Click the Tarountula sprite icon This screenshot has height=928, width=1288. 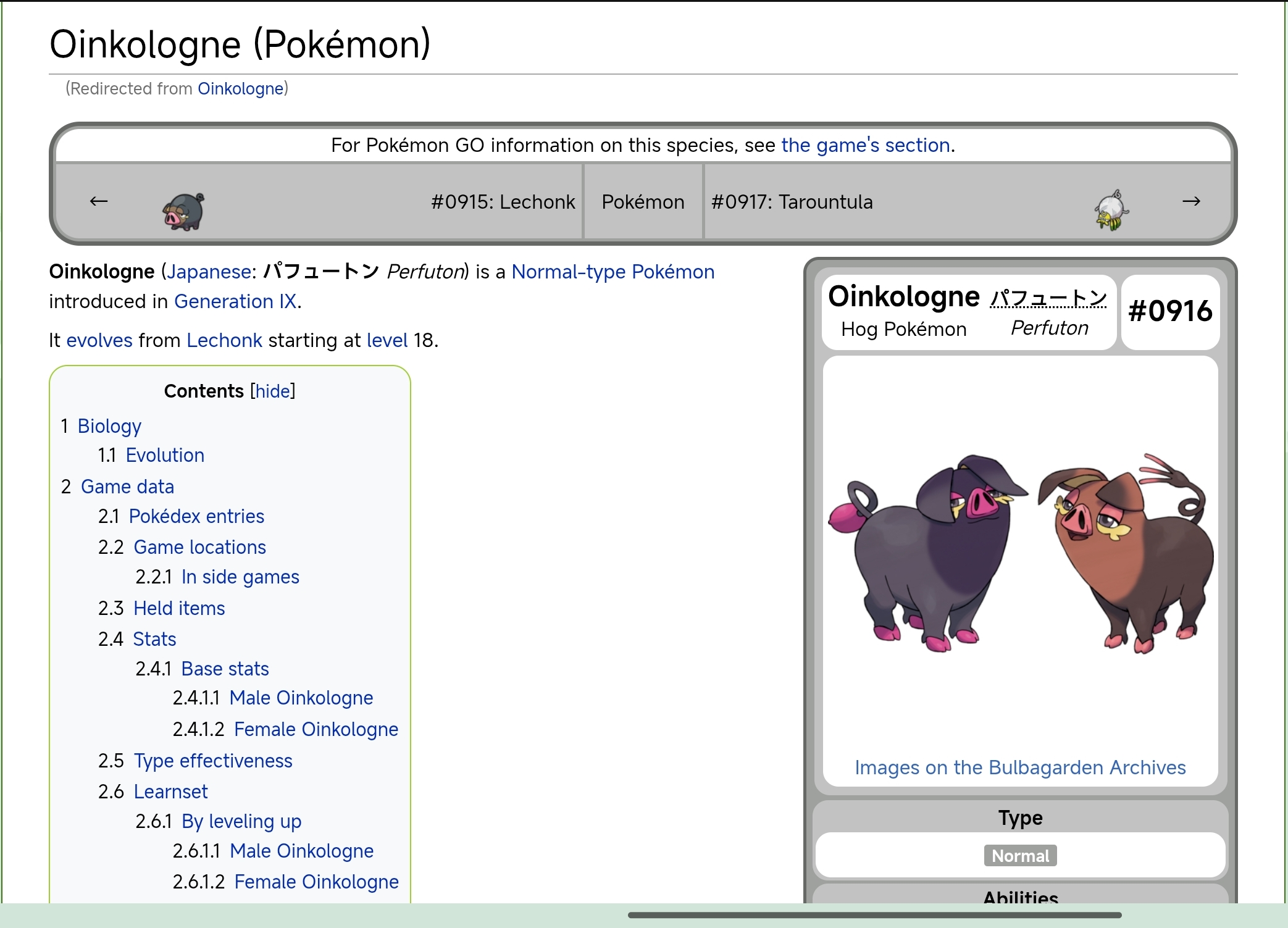[1111, 211]
